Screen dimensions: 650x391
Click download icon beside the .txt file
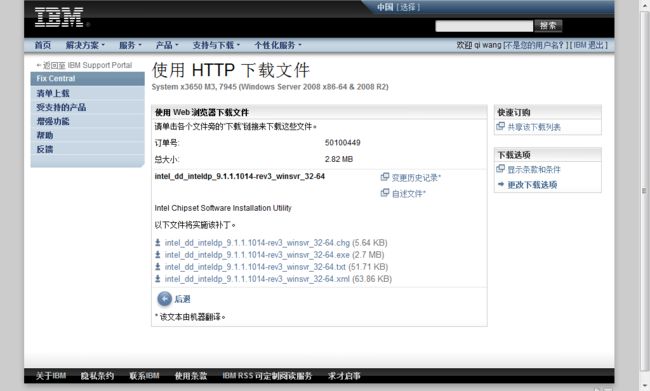(158, 267)
